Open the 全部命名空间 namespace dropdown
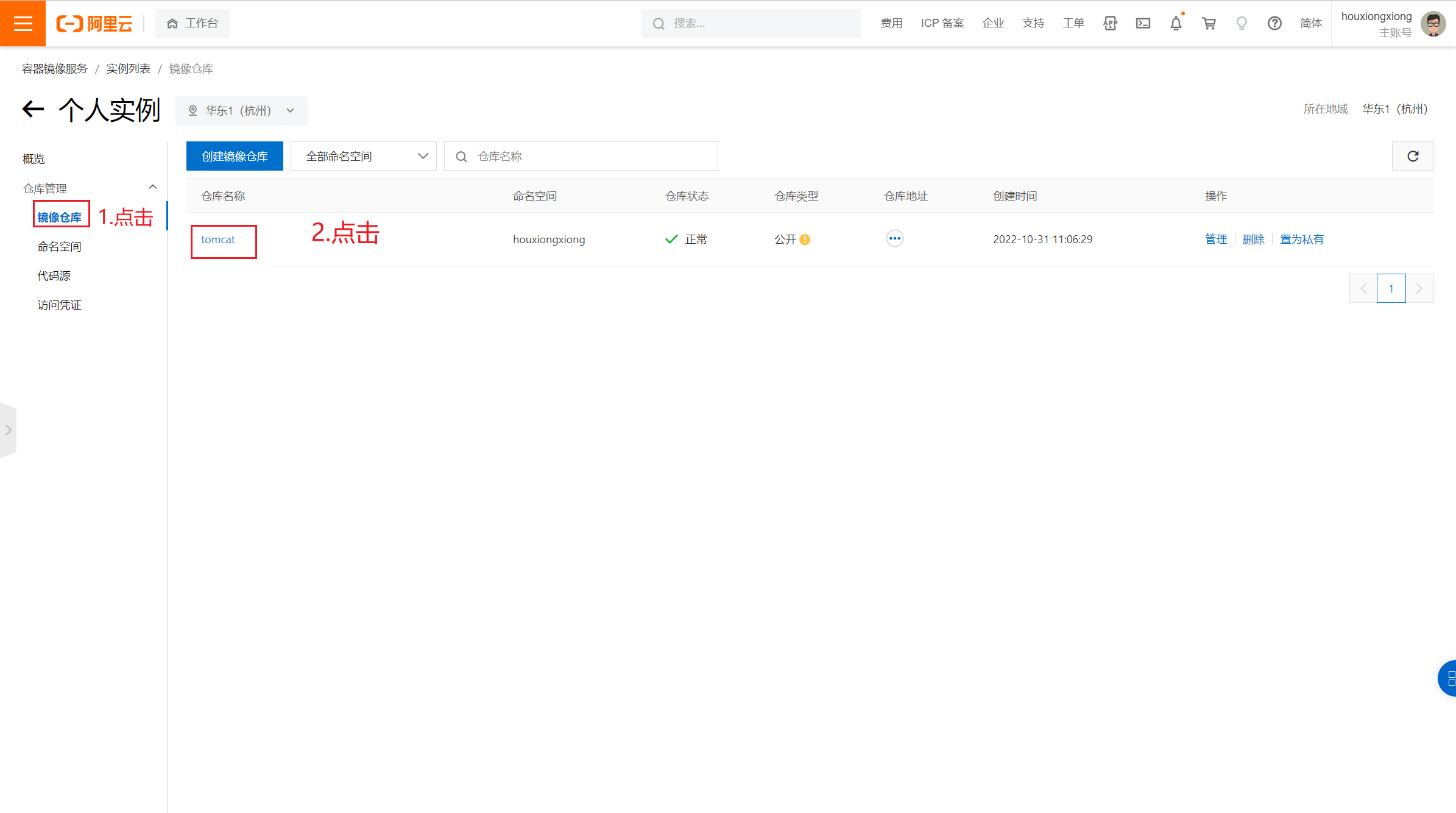The width and height of the screenshot is (1456, 813). [x=363, y=156]
